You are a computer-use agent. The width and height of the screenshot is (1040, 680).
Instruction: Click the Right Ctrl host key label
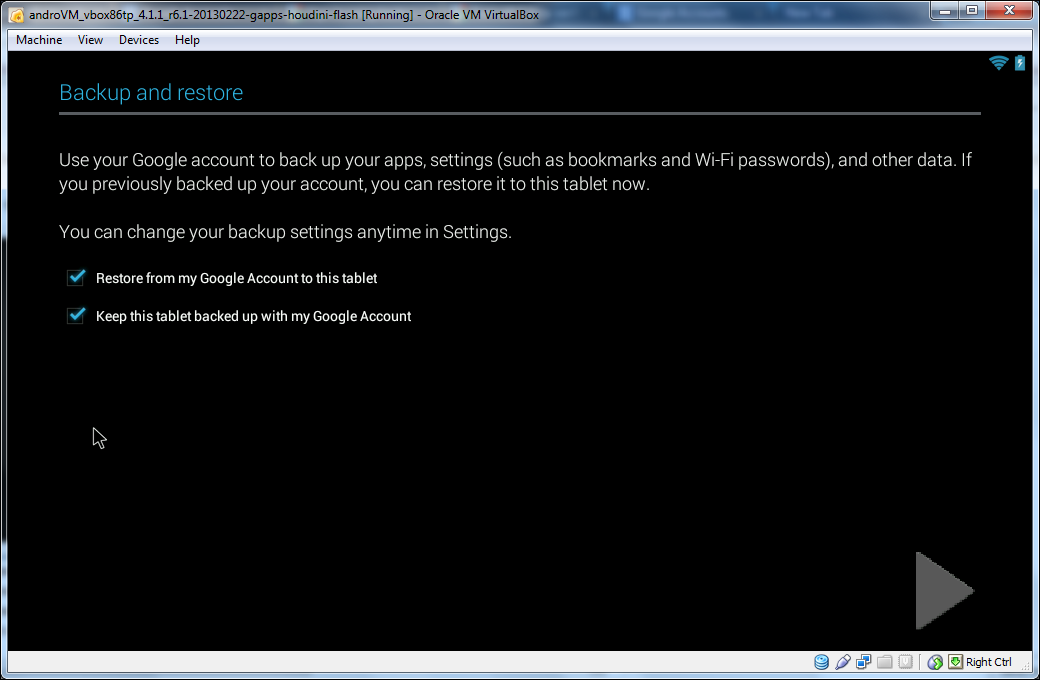(988, 661)
